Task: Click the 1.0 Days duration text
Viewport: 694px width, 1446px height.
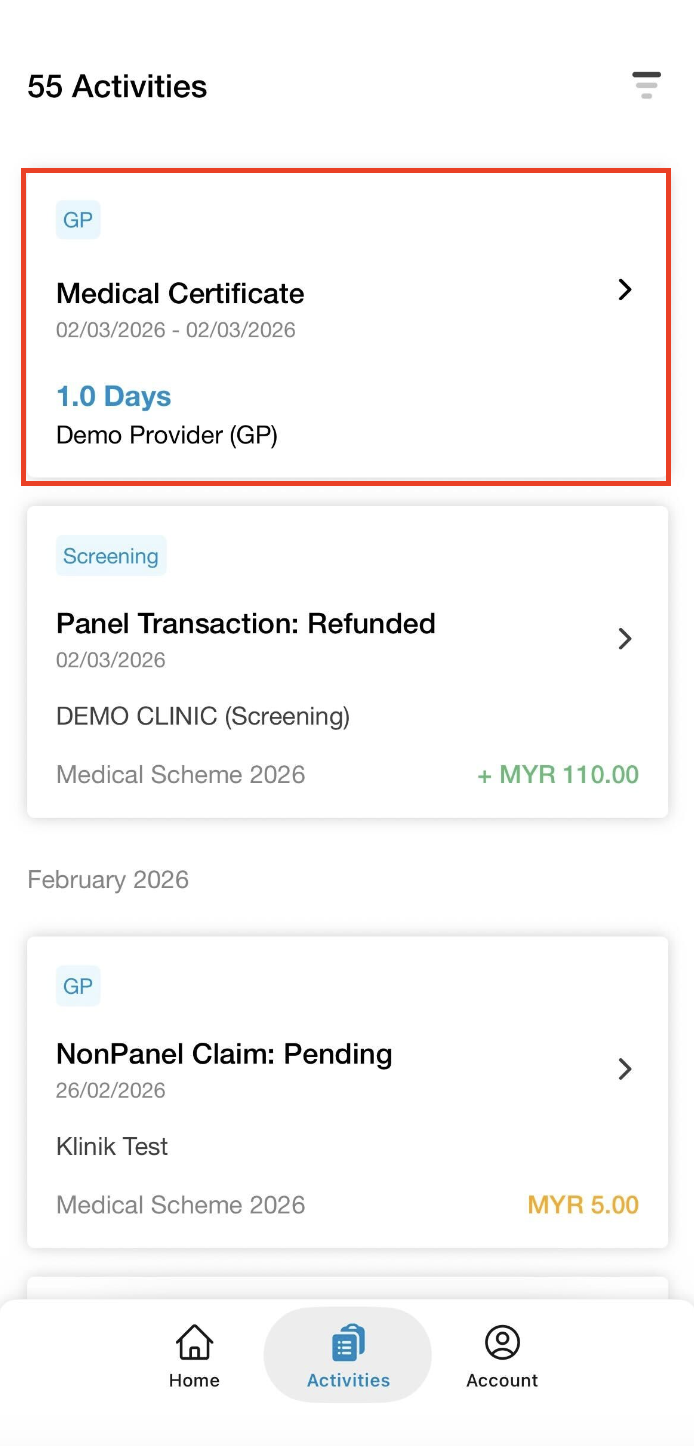Action: coord(114,396)
